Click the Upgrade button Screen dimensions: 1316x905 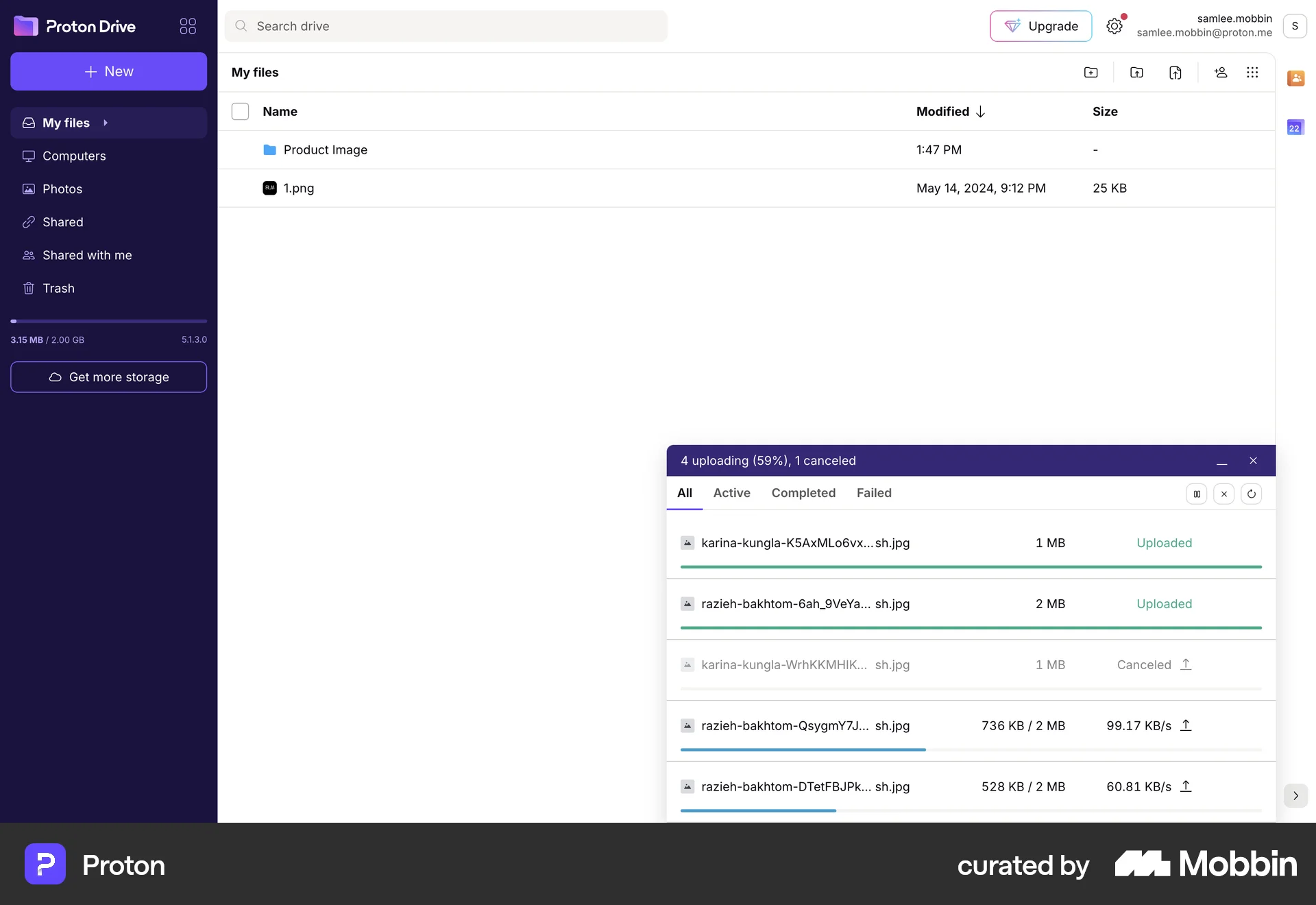click(x=1040, y=26)
